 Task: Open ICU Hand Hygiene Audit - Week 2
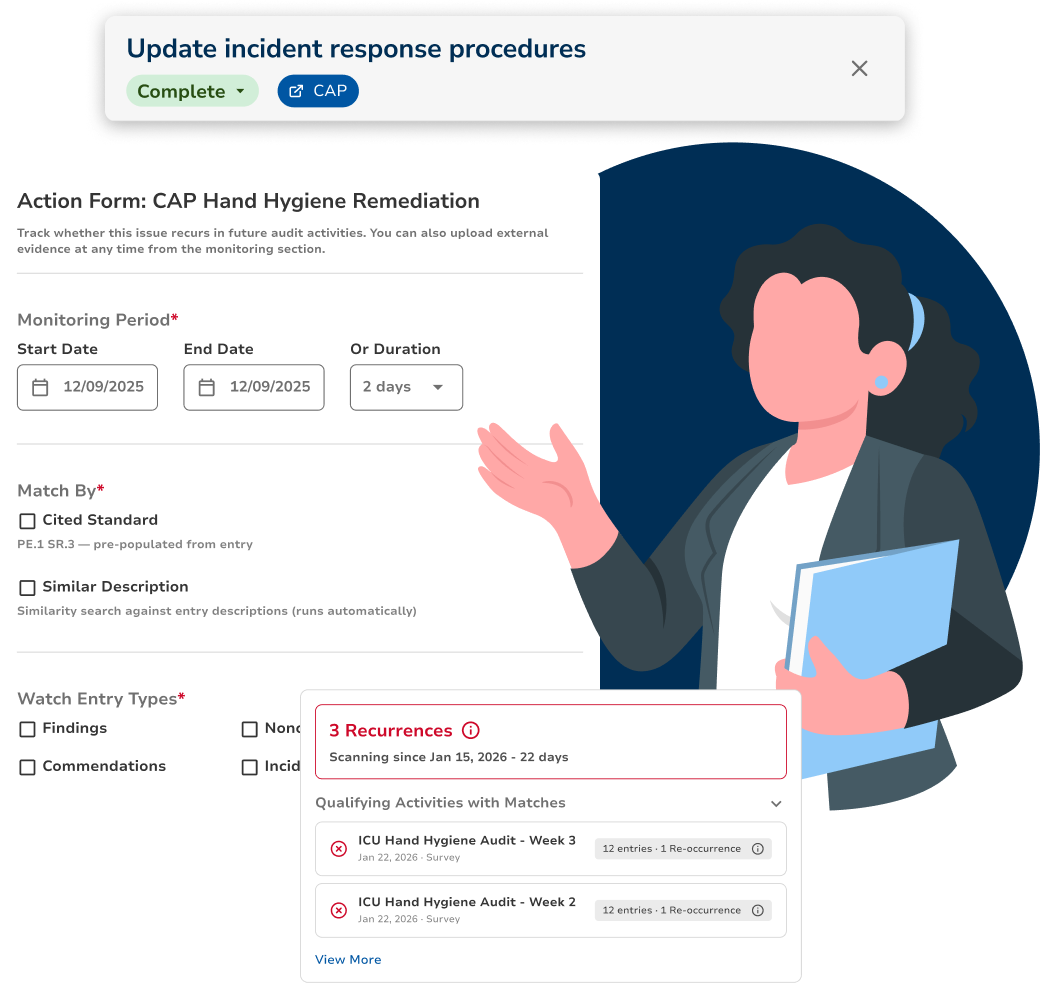551,911
